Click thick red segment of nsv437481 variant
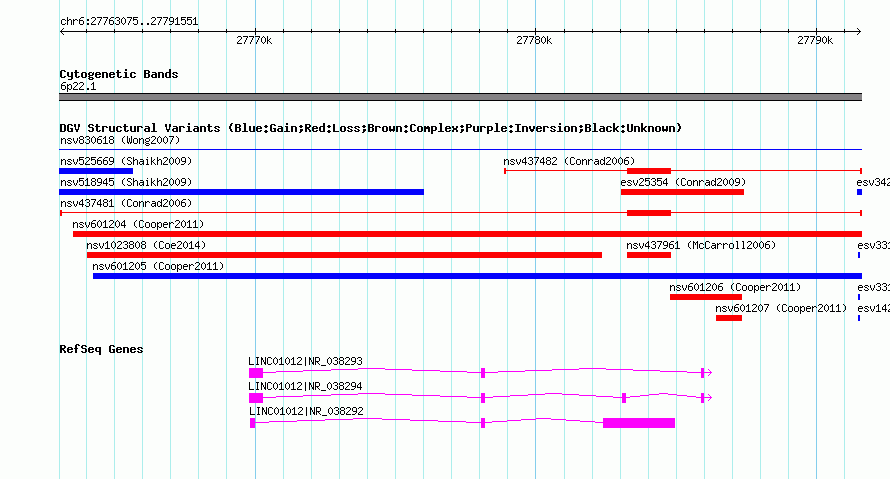Screen dimensions: 890x479 click(x=649, y=213)
